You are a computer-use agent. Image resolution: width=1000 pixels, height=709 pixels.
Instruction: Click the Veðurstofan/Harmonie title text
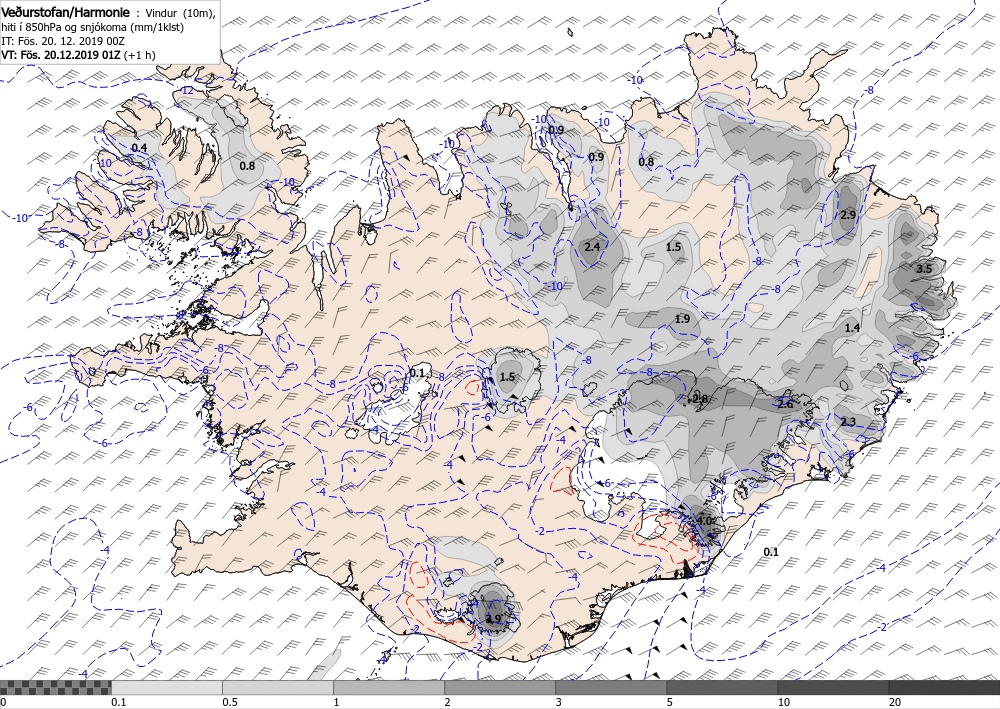tap(66, 13)
